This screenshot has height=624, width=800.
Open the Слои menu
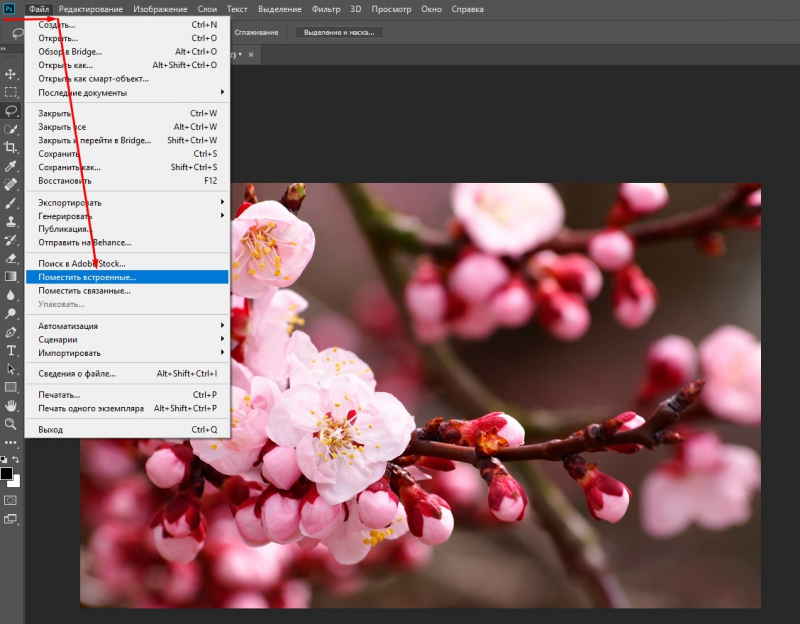207,9
